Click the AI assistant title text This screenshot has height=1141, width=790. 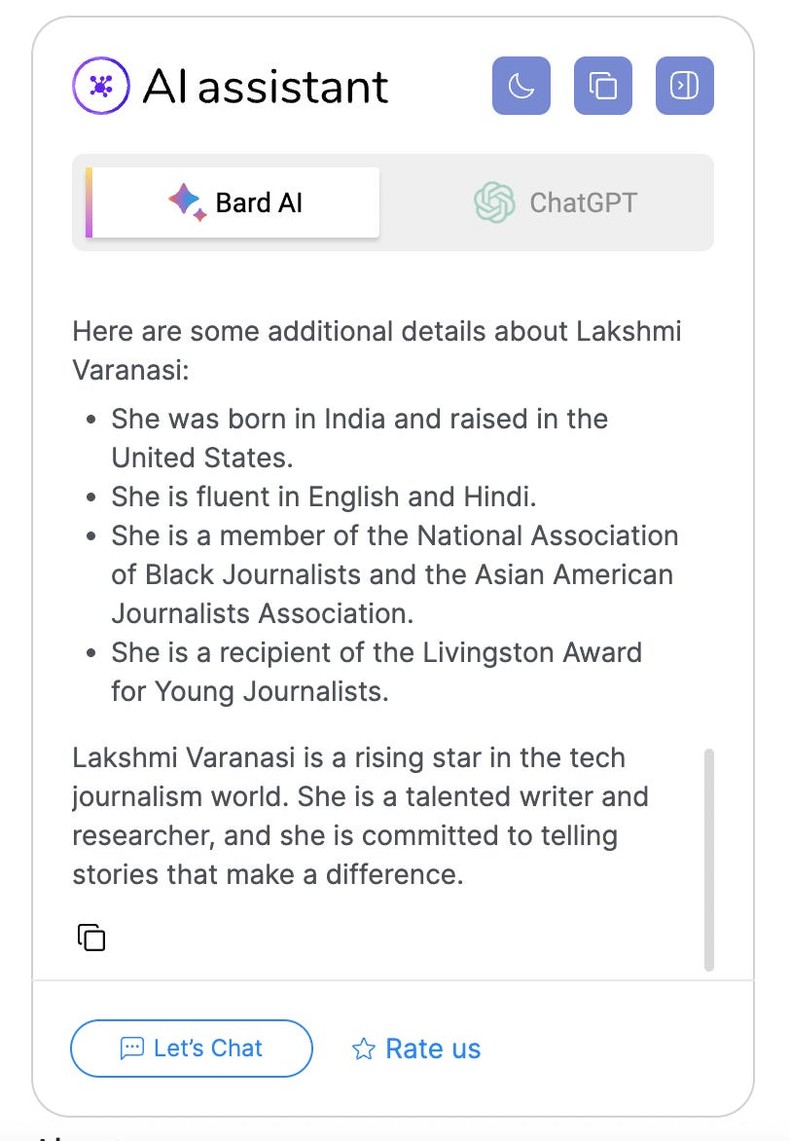pos(266,86)
